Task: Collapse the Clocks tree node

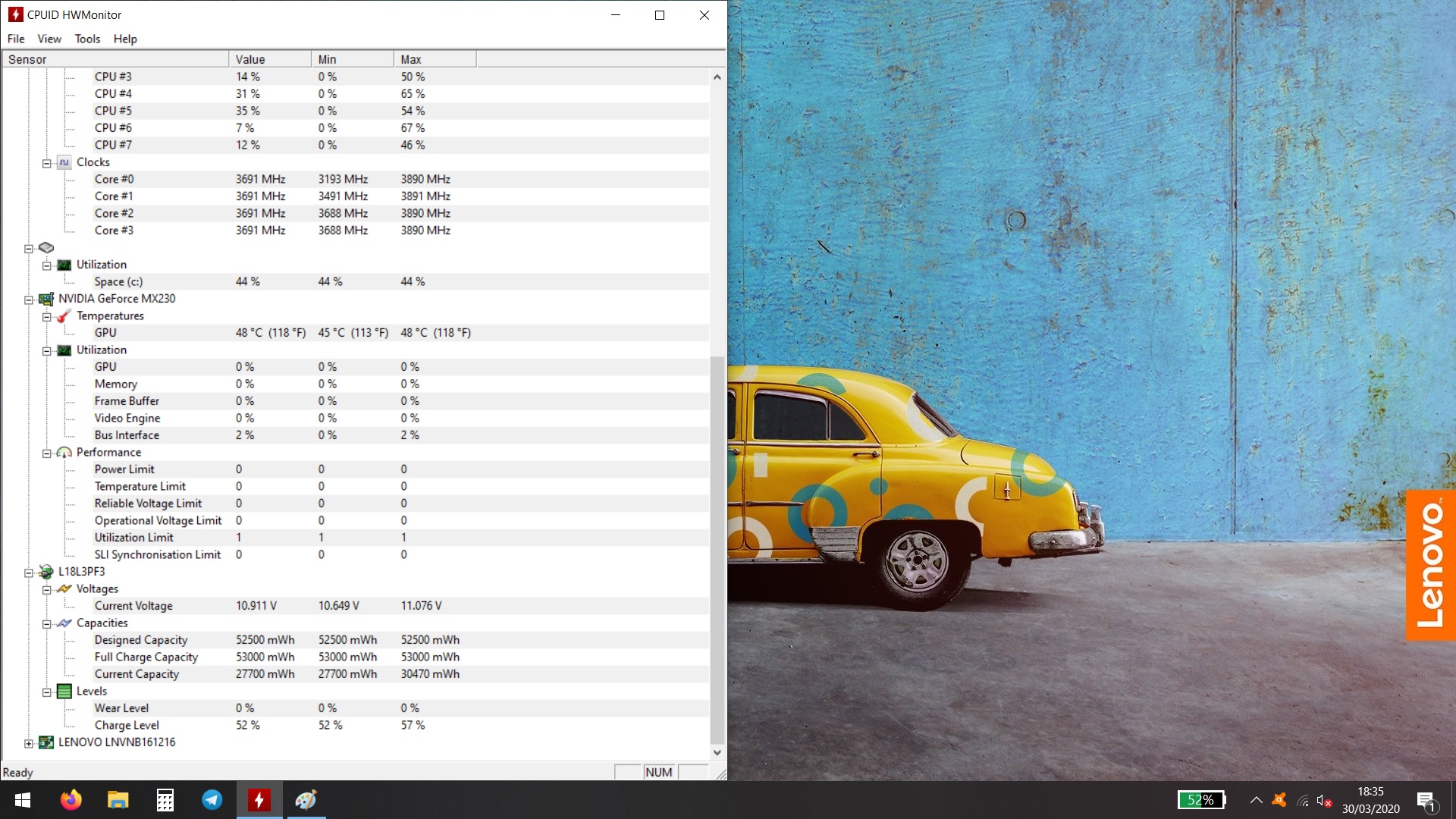Action: coord(47,163)
